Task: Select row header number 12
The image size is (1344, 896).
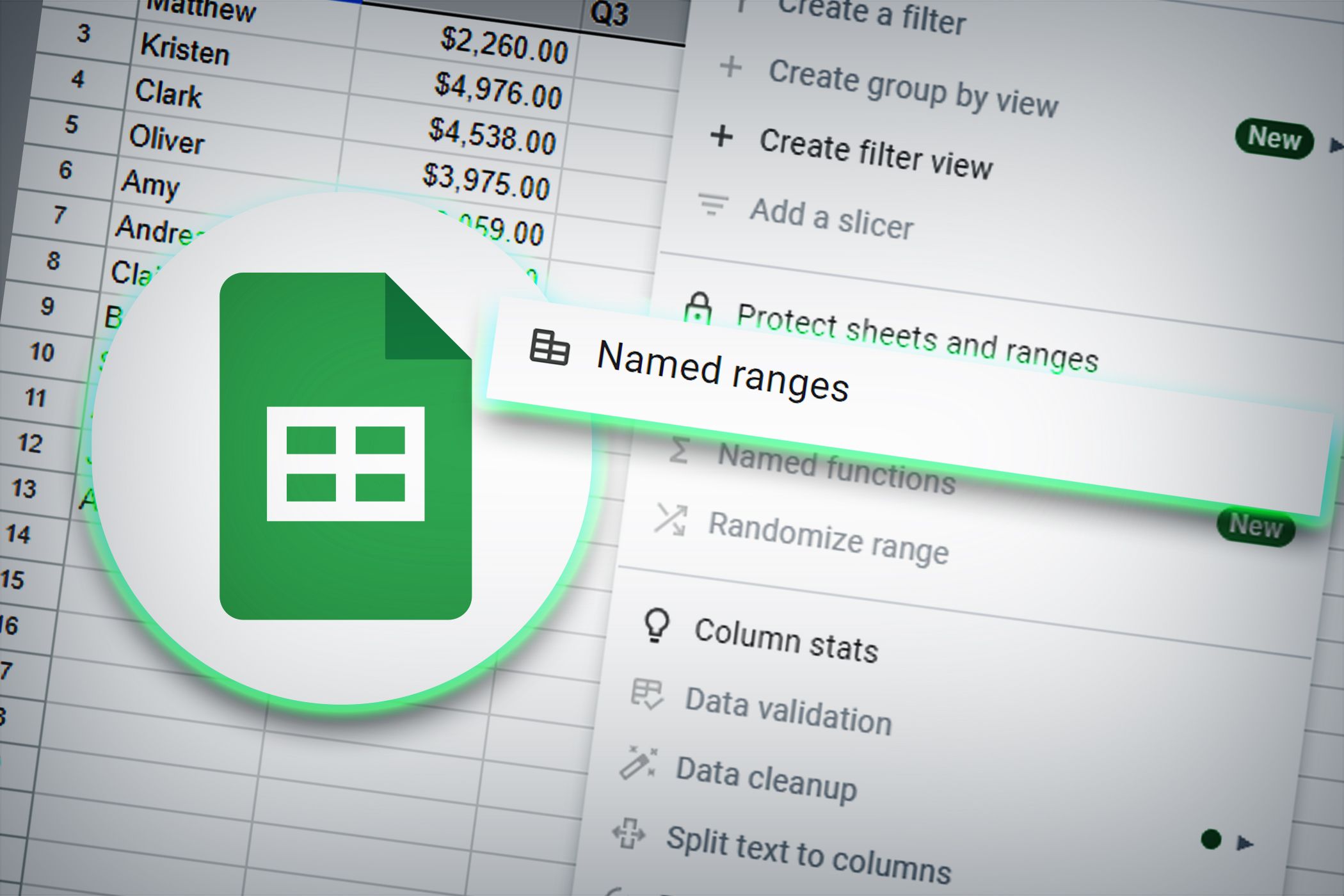Action: [x=30, y=443]
